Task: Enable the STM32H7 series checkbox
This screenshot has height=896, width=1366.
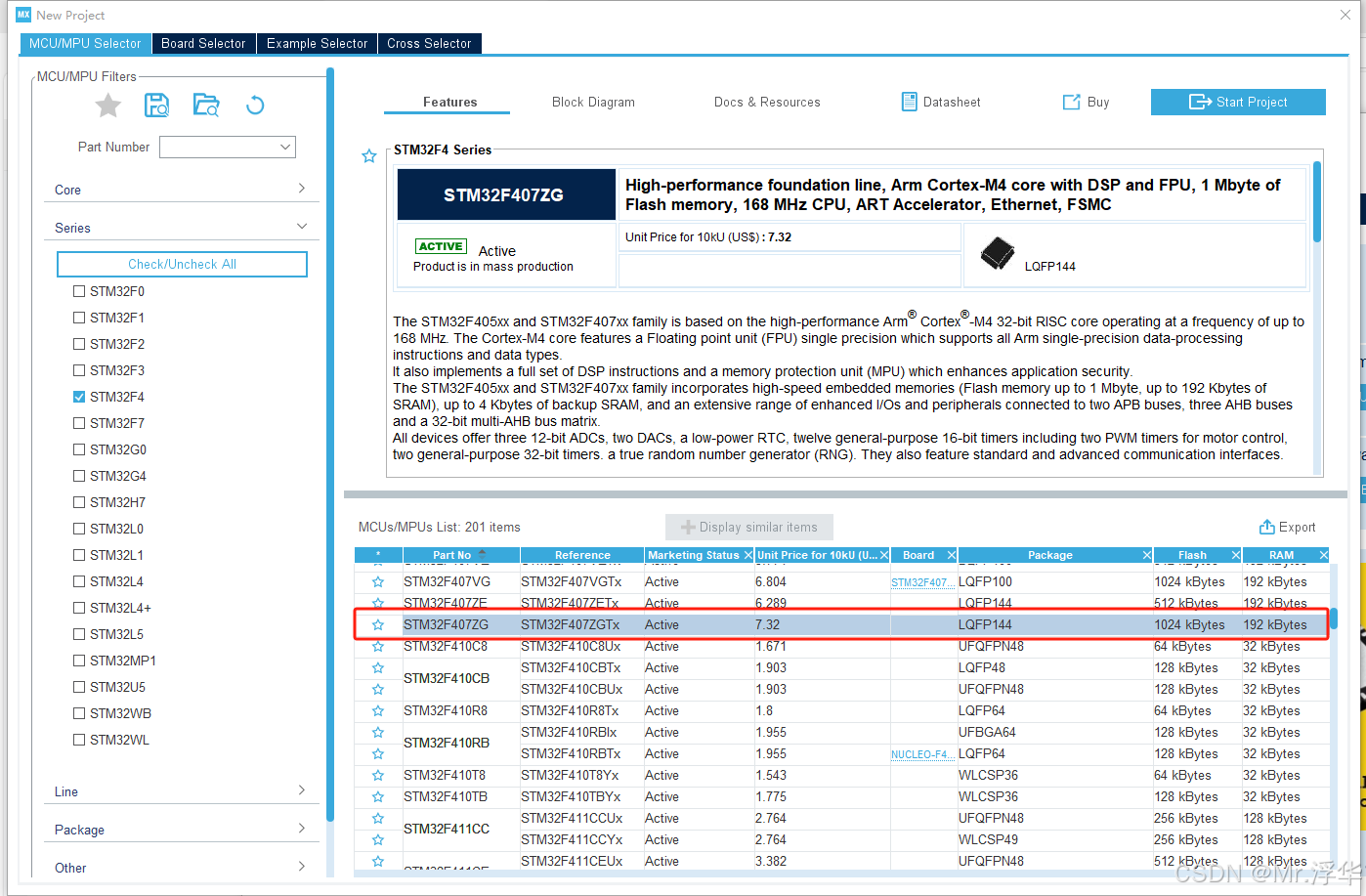Action: click(x=79, y=502)
